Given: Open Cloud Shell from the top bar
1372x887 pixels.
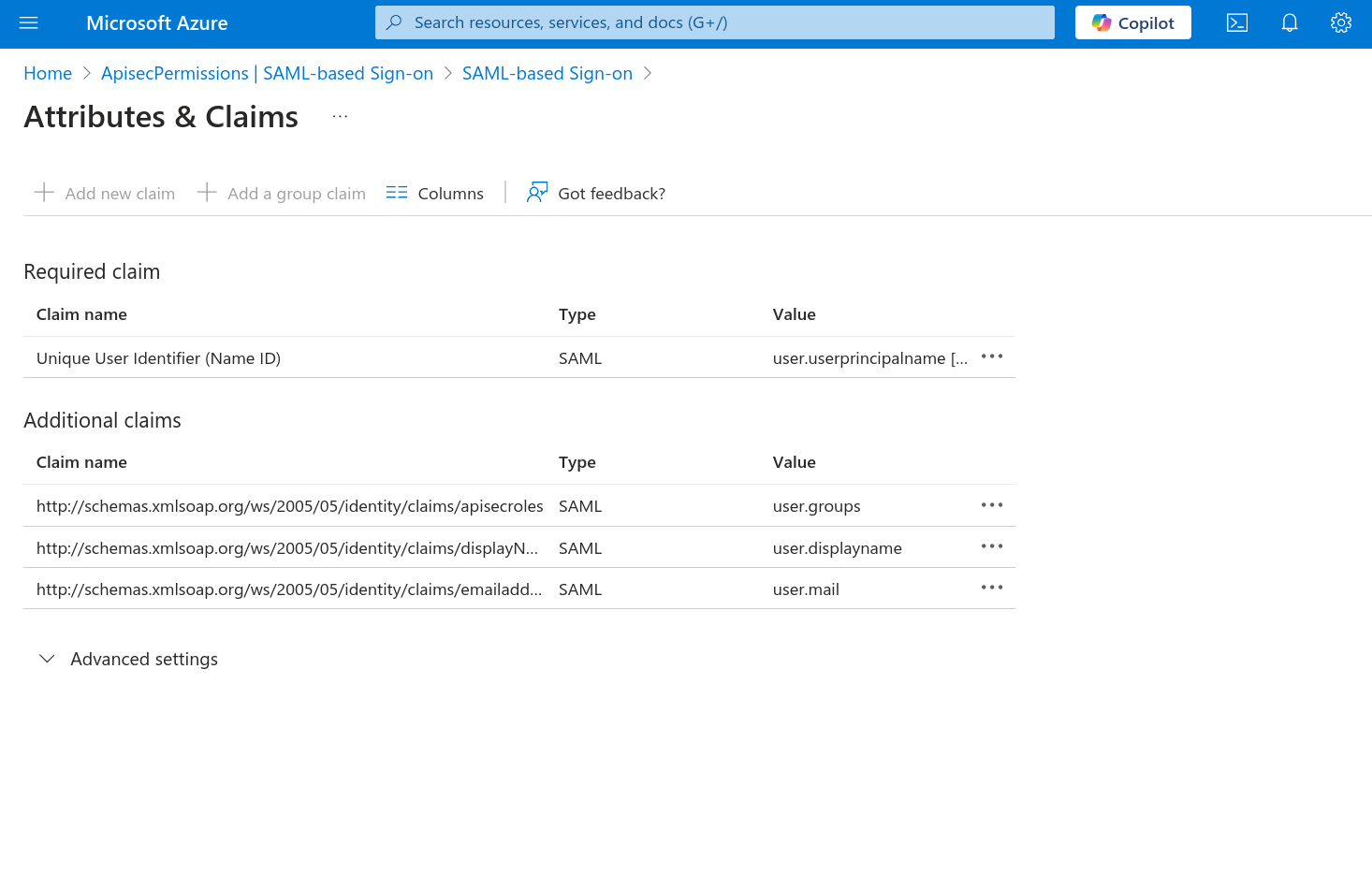Looking at the screenshot, I should pyautogui.click(x=1236, y=23).
